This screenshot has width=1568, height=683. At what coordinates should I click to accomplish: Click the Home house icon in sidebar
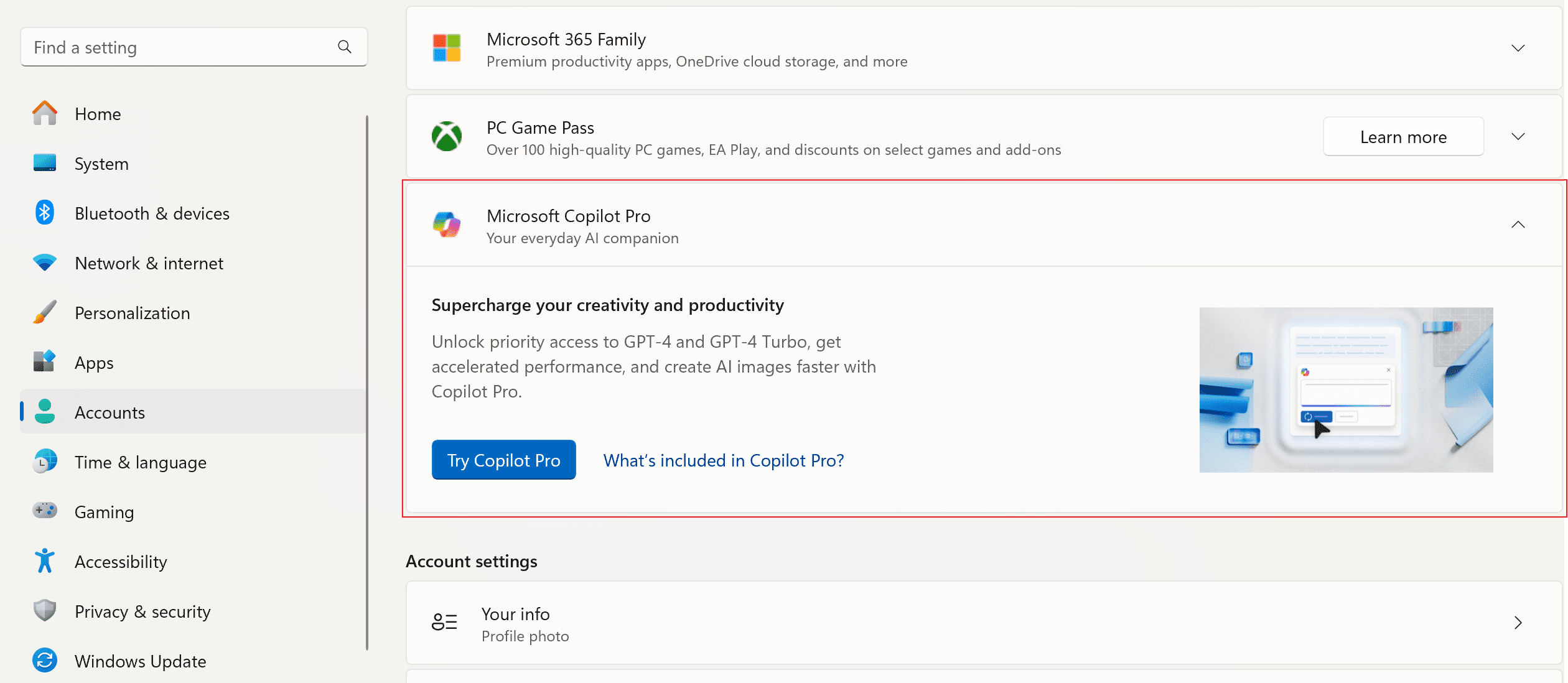[x=45, y=113]
